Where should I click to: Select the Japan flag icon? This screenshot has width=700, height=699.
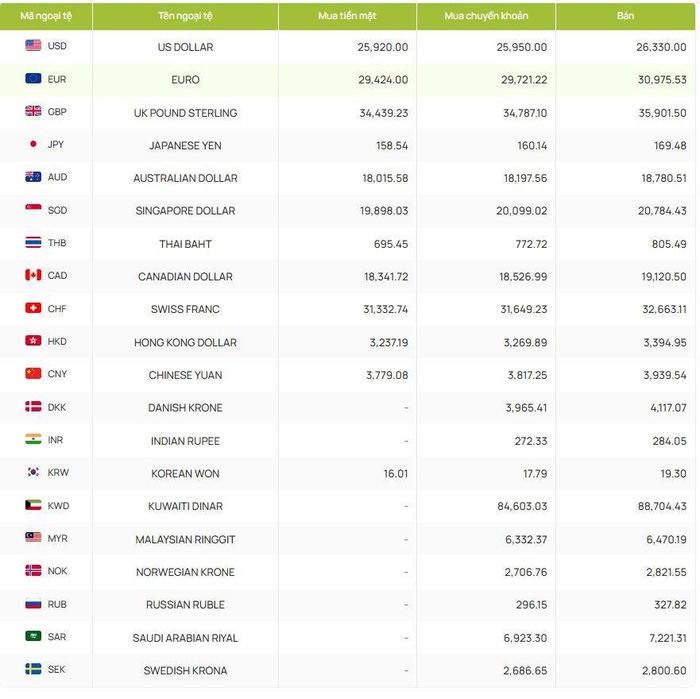[33, 144]
